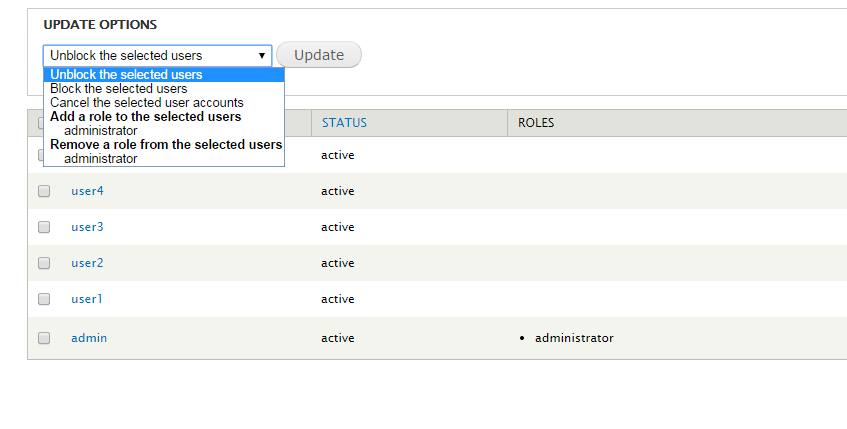Image resolution: width=847 pixels, height=429 pixels.
Task: Click the active status in user4 row
Action: coord(338,191)
